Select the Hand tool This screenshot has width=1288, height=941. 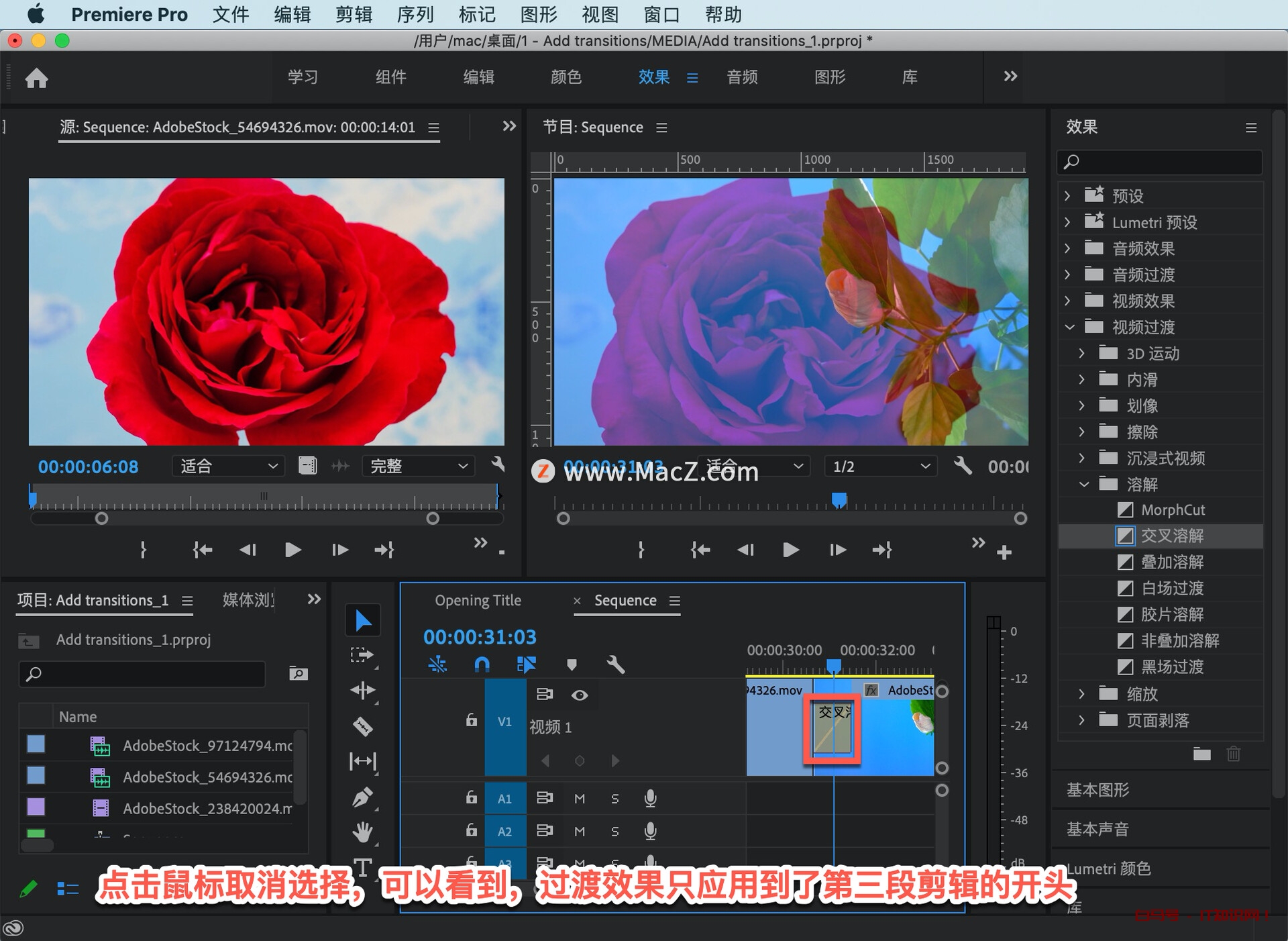point(362,832)
